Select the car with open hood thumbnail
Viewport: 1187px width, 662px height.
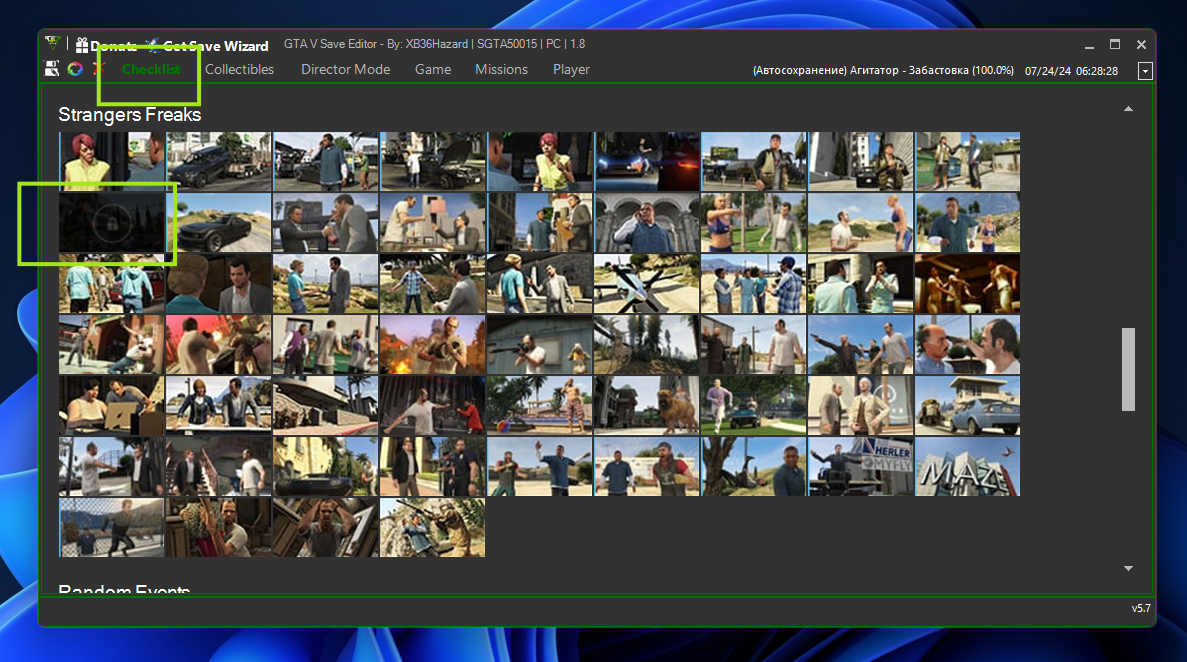432,161
